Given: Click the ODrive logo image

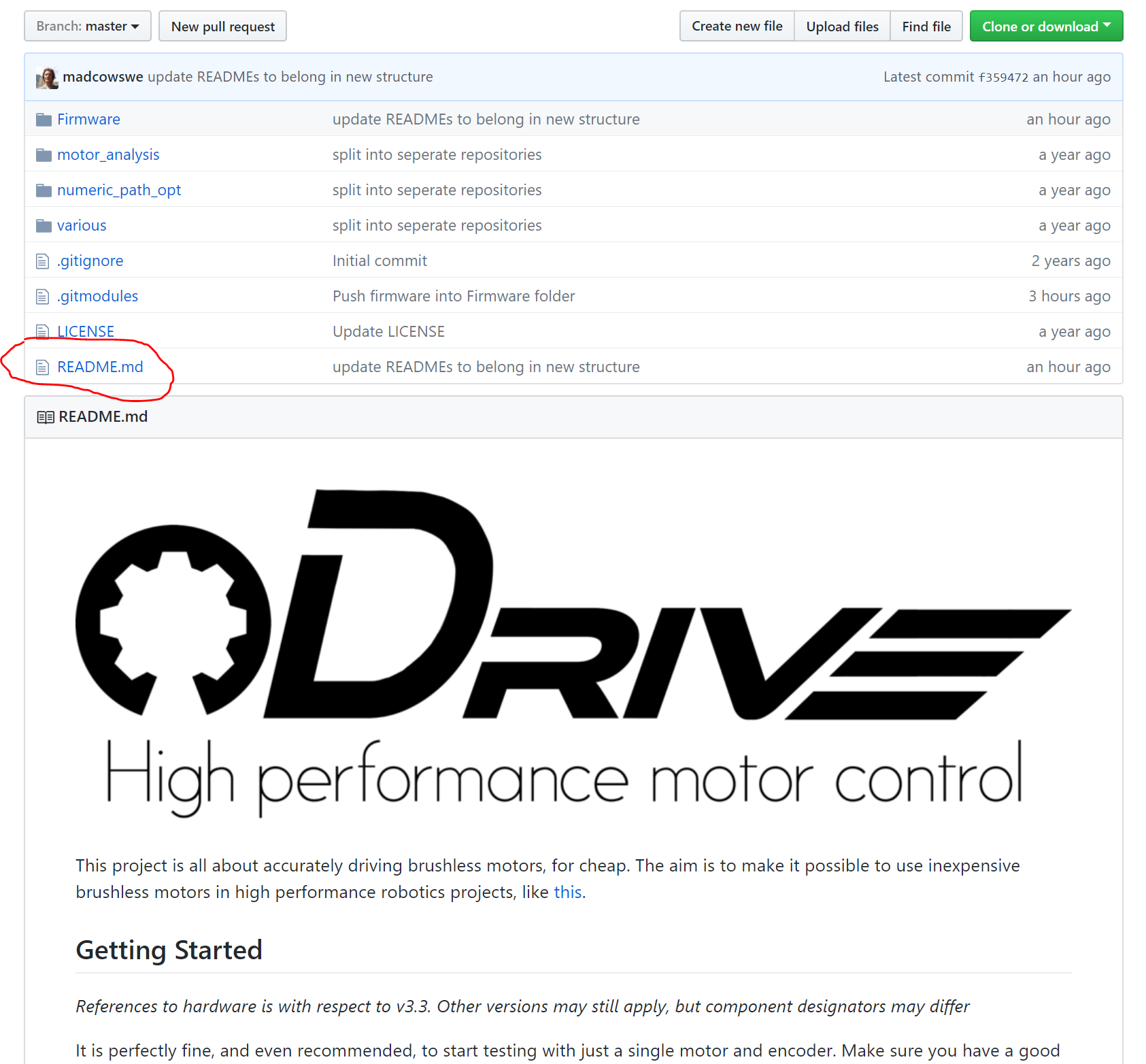Looking at the screenshot, I should click(x=573, y=653).
